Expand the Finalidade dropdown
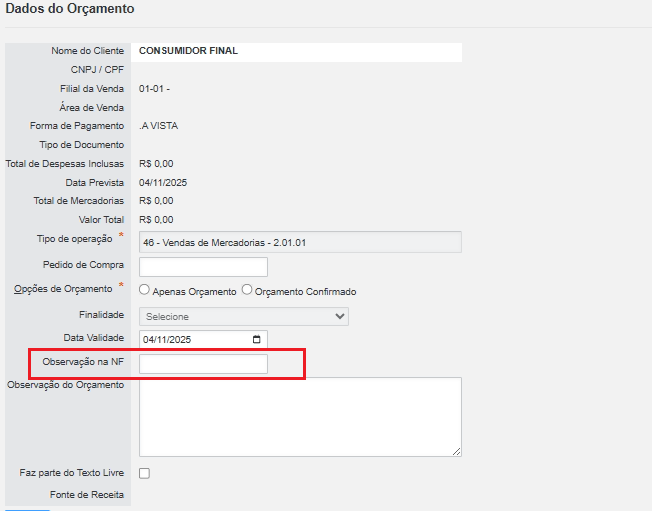The height and width of the screenshot is (511, 652). click(243, 316)
